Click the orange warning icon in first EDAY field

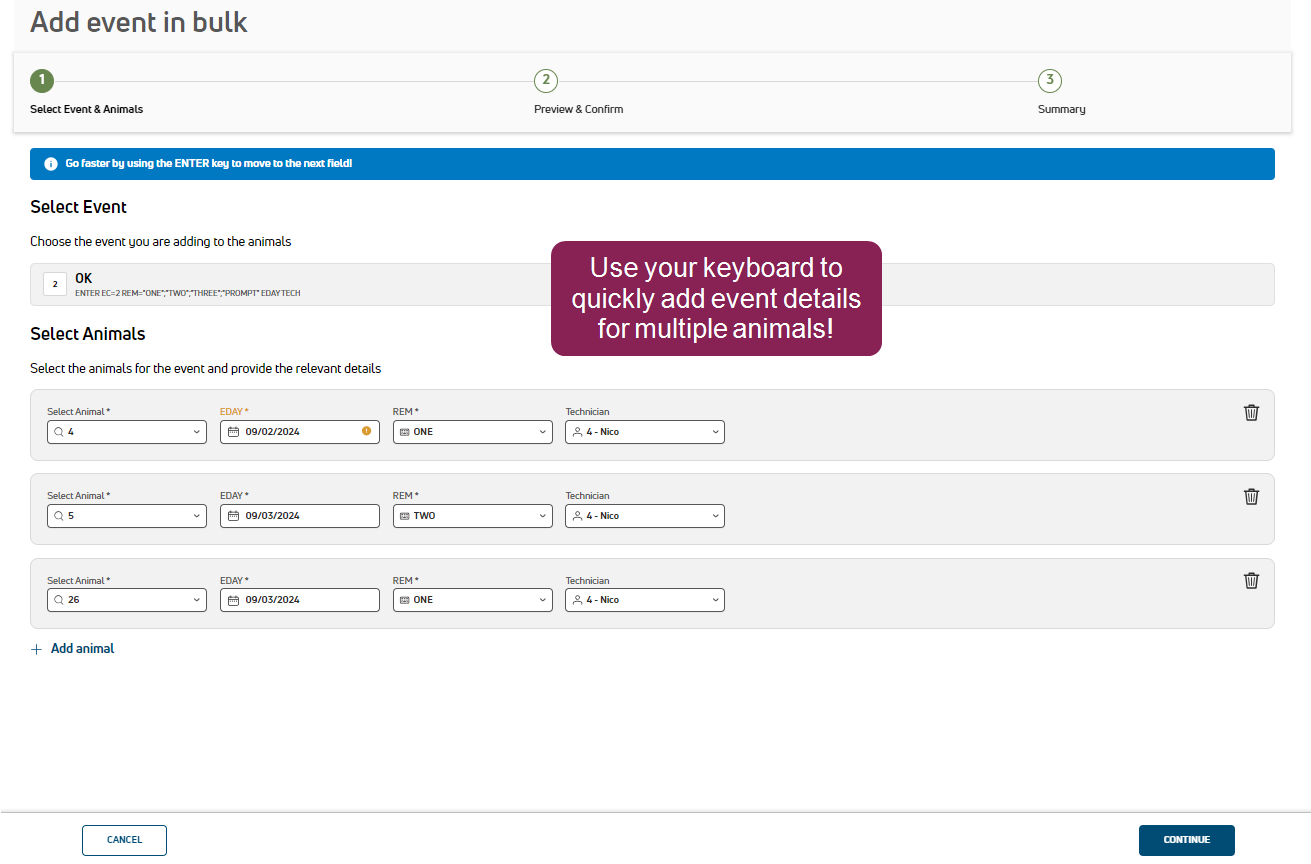(366, 432)
